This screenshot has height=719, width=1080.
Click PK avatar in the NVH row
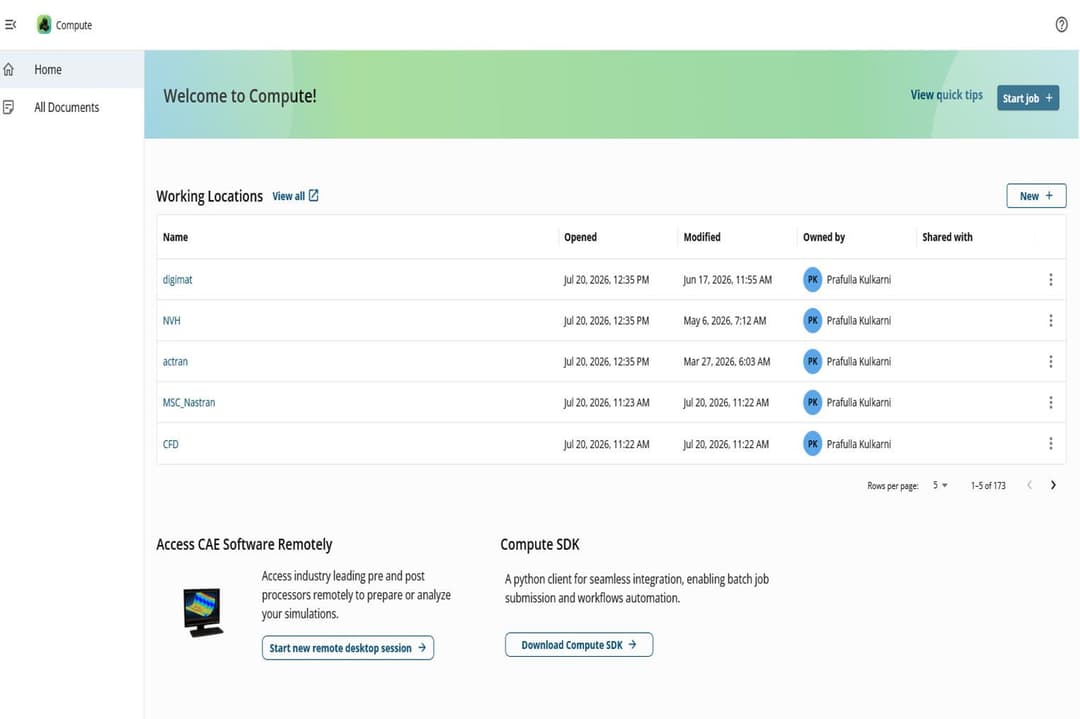[813, 320]
